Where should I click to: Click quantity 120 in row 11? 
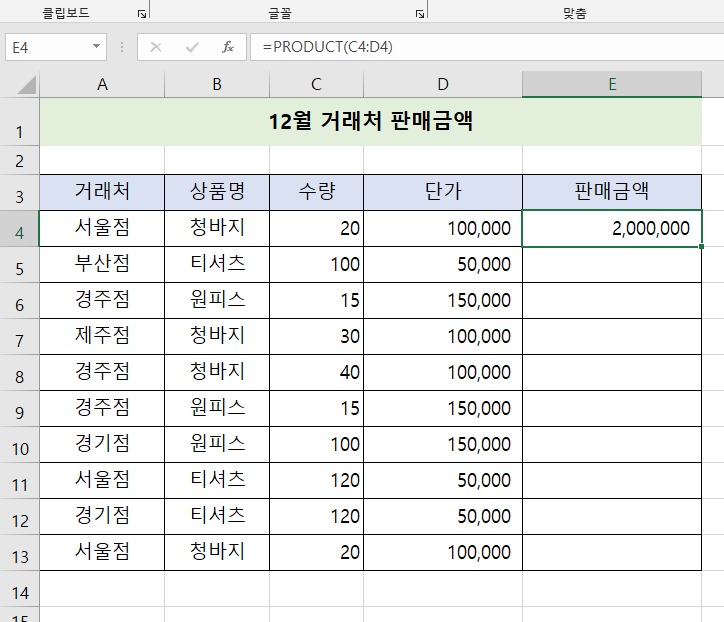click(x=316, y=481)
